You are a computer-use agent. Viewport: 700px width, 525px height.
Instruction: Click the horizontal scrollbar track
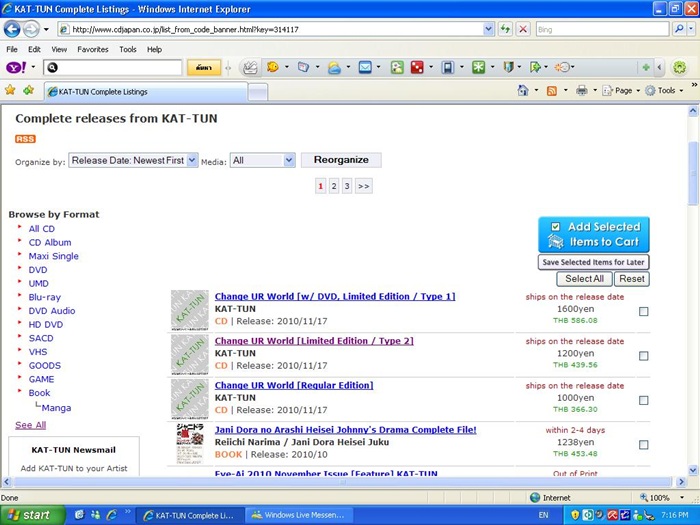coord(343,482)
